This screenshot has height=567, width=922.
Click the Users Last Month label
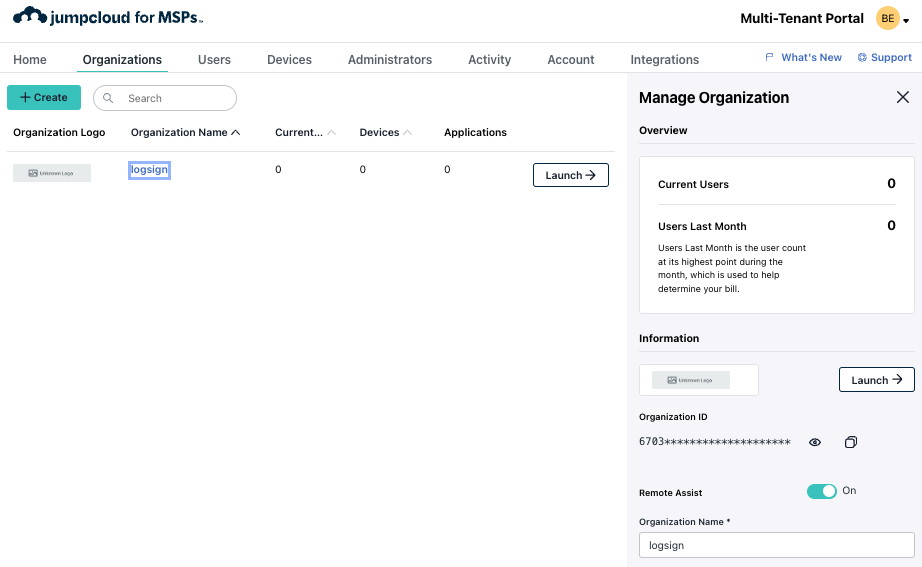coord(702,226)
